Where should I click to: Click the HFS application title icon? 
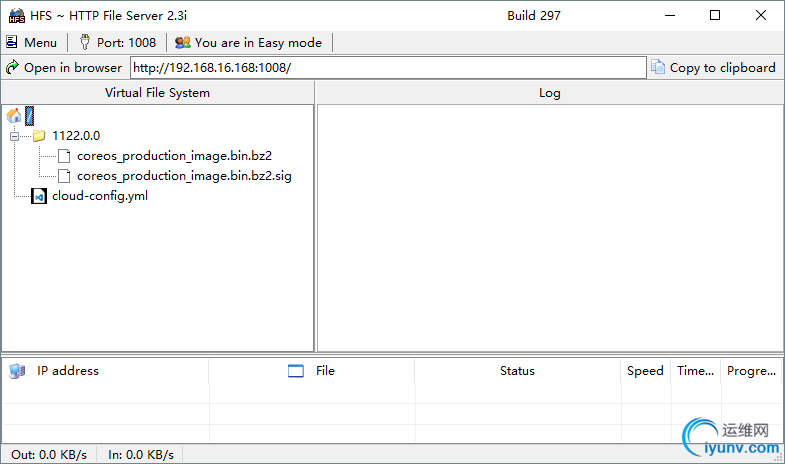point(17,16)
